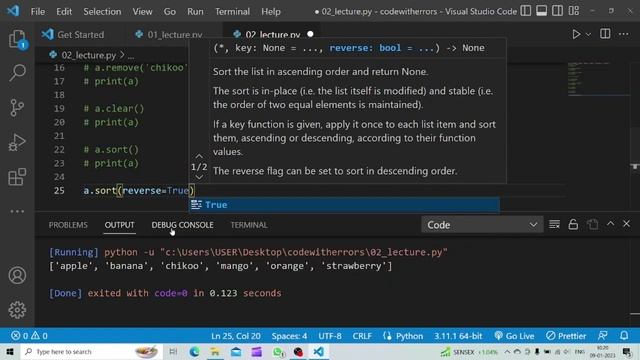Toggle the secondary side bar layout icon

[558, 11]
